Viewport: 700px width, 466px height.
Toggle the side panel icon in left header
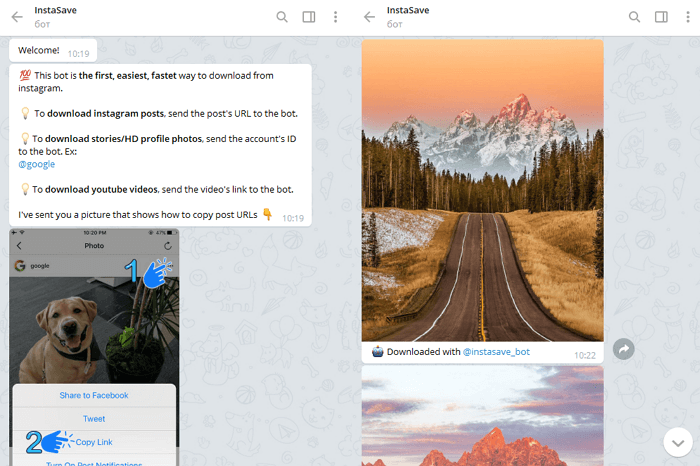tap(308, 17)
